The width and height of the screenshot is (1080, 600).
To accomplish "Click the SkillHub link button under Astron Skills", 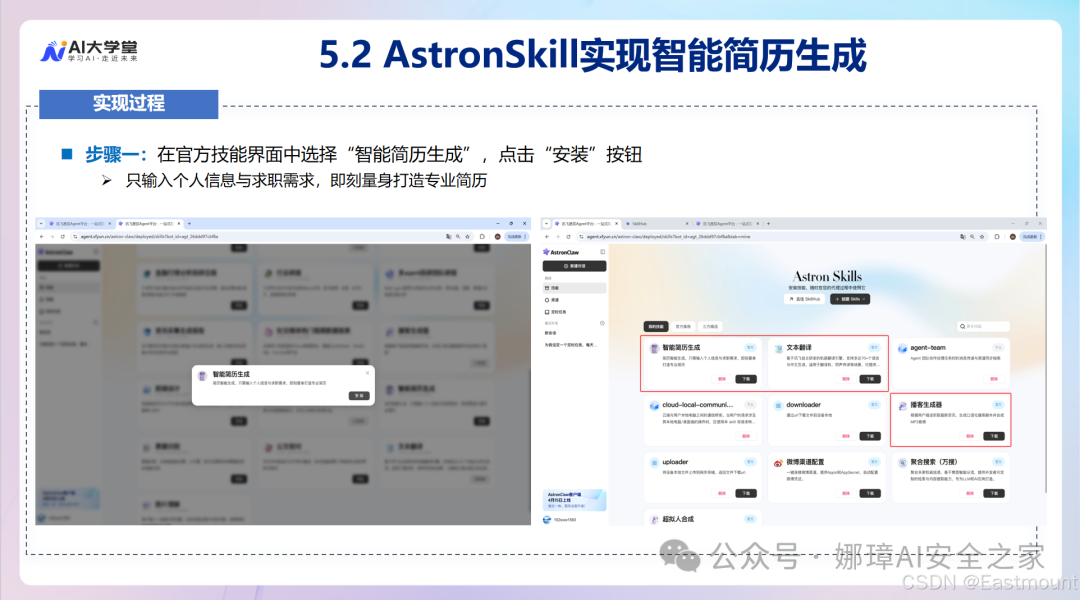I will click(804, 299).
